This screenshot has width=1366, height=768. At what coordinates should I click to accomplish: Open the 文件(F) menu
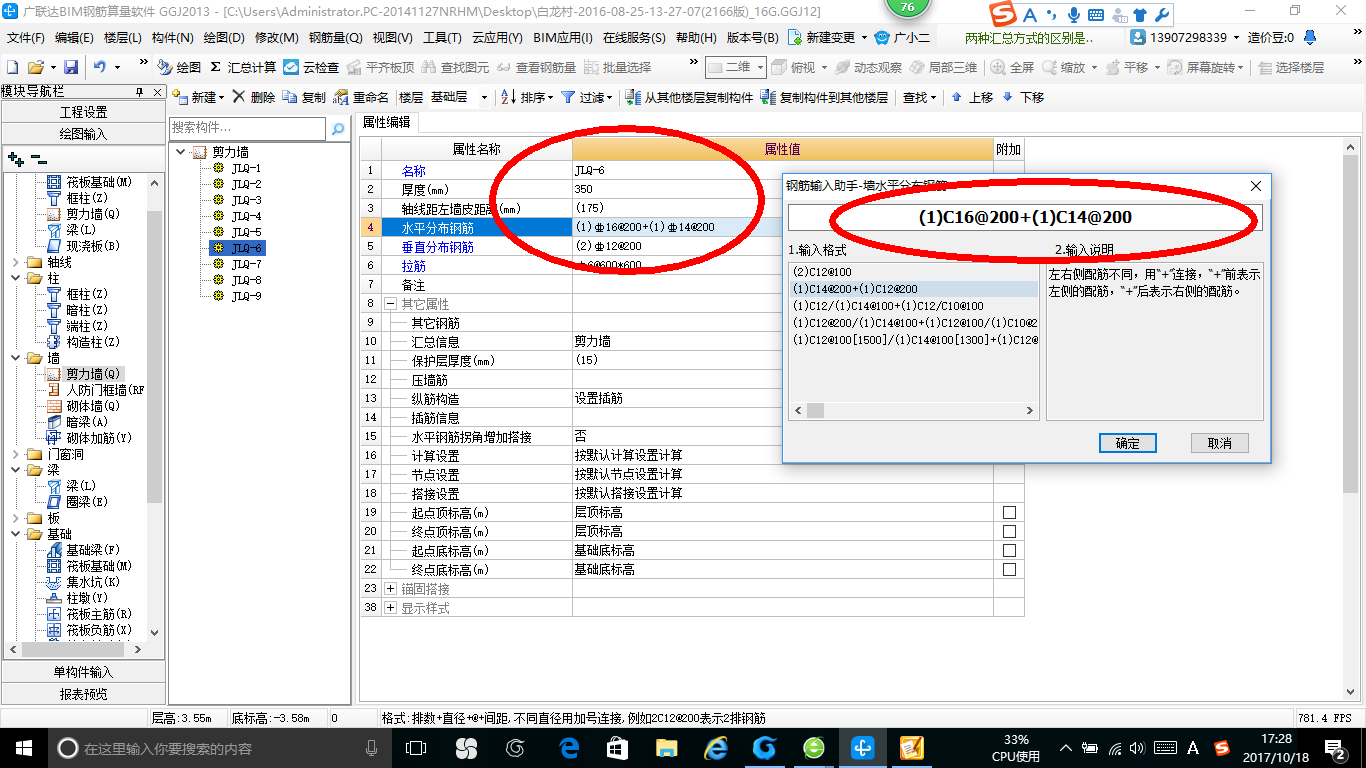(26, 37)
